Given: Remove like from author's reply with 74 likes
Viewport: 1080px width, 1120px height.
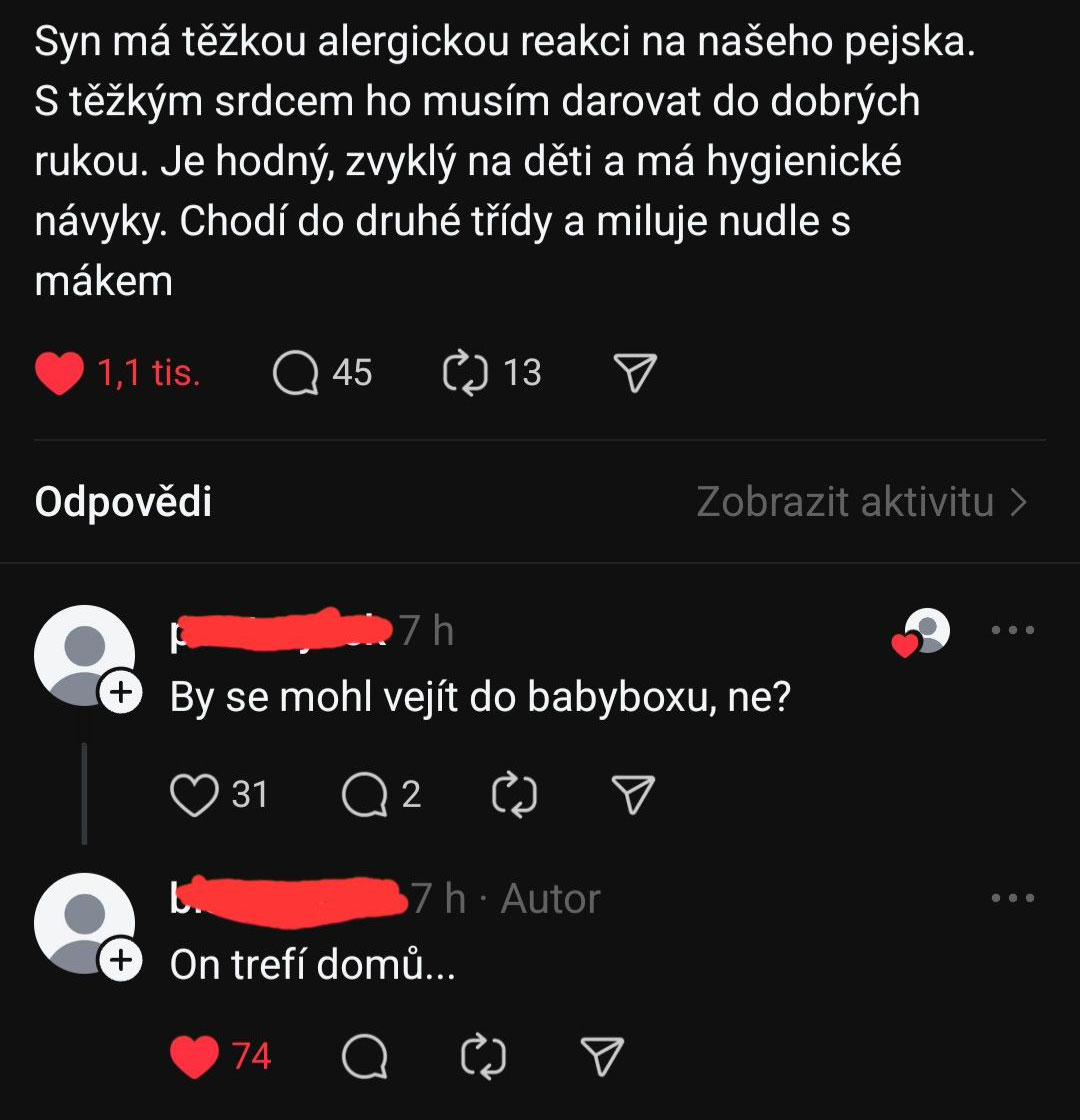Looking at the screenshot, I should [194, 1057].
